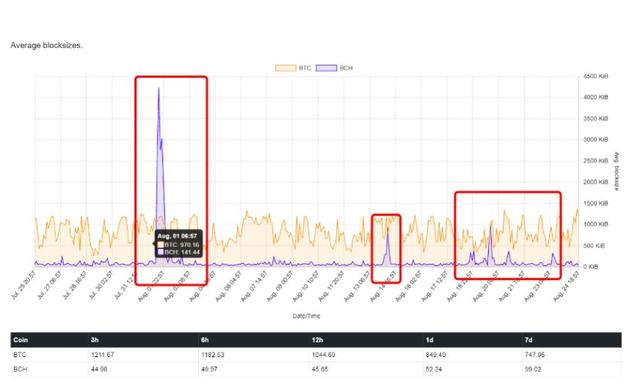Viewport: 640px width, 388px height.
Task: Click BCH 7d value 99.02
Action: (533, 369)
